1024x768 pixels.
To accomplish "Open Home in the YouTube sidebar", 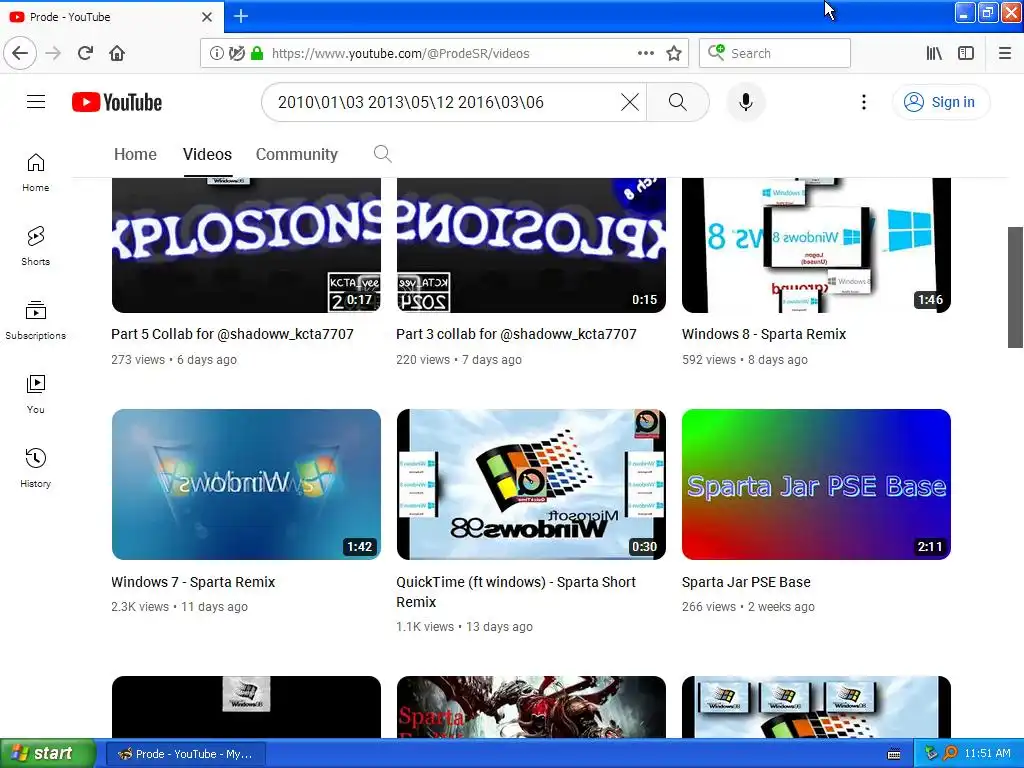I will [36, 172].
